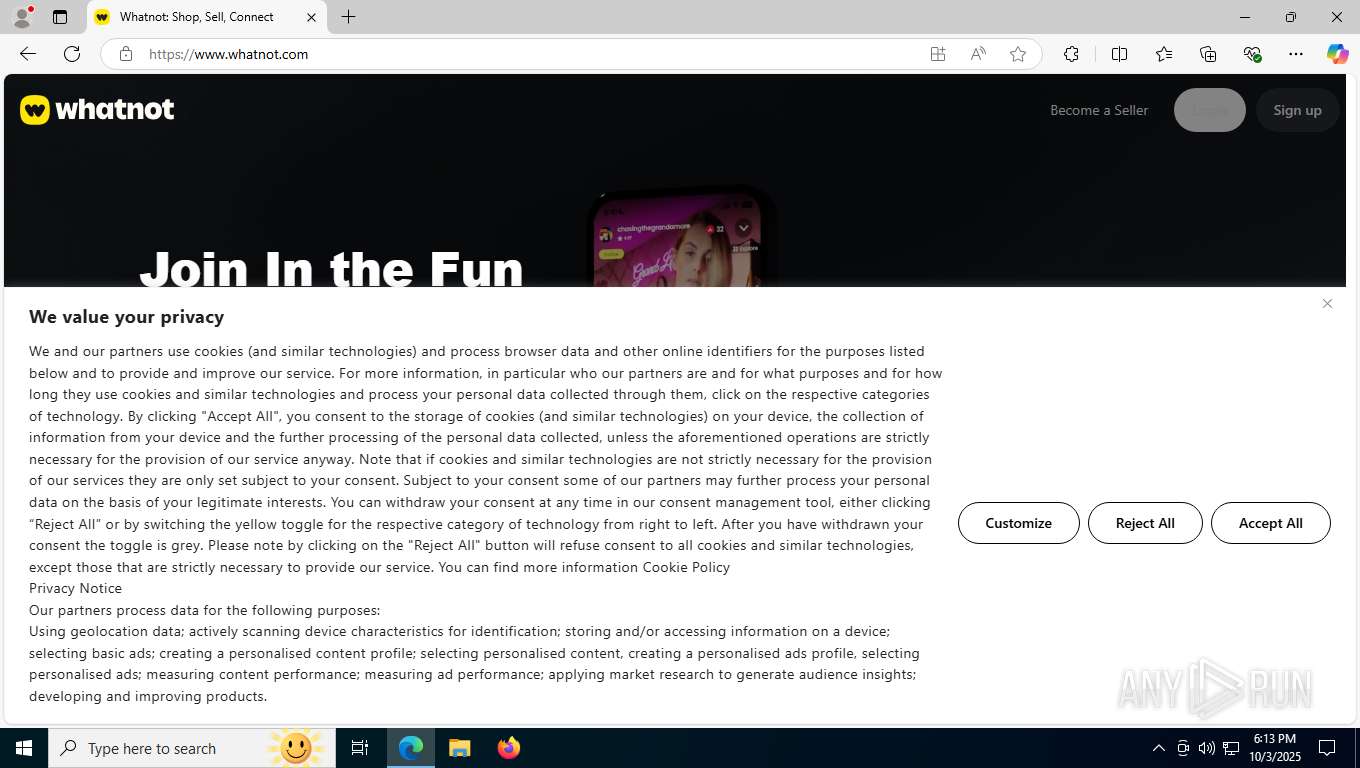Launch Copilot from the toolbar
Screen dimensions: 1360x768
1337,54
